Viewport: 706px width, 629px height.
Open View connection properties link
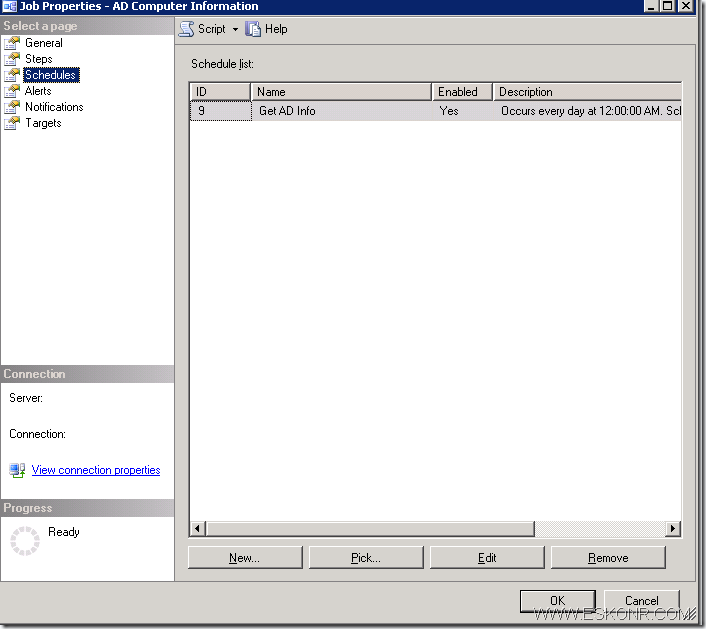point(95,470)
